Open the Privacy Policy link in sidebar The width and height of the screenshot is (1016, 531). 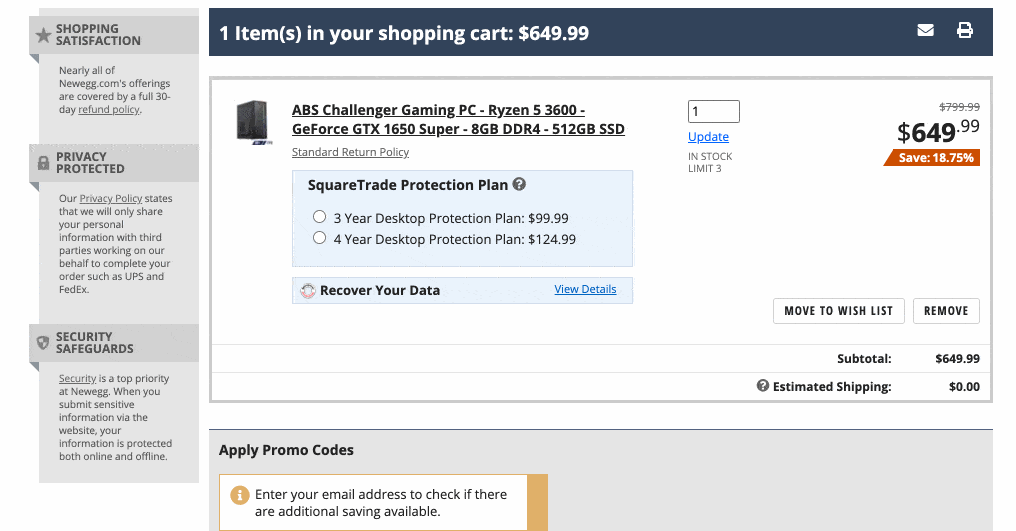110,198
